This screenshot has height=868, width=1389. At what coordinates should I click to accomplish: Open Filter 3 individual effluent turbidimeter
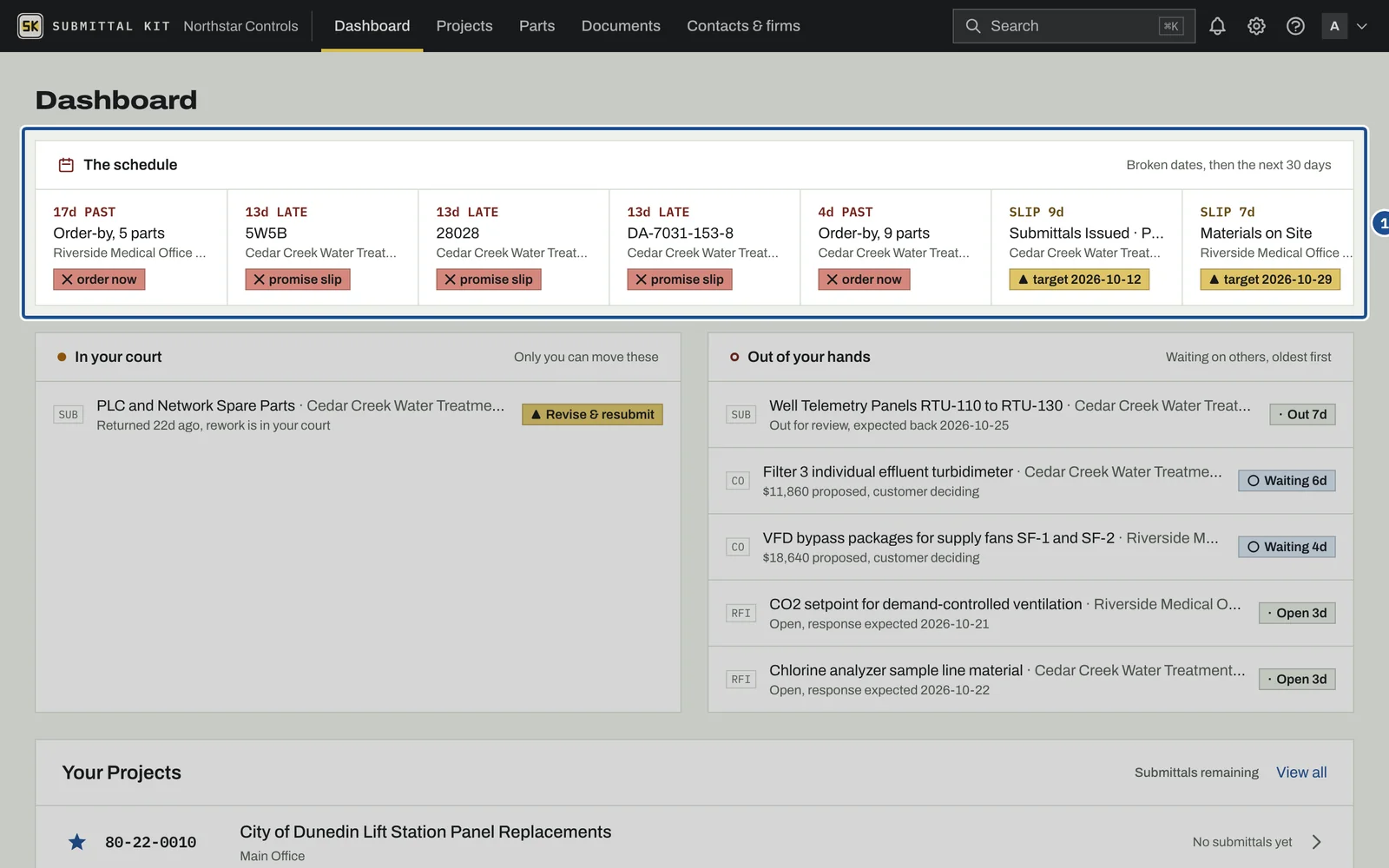[888, 471]
